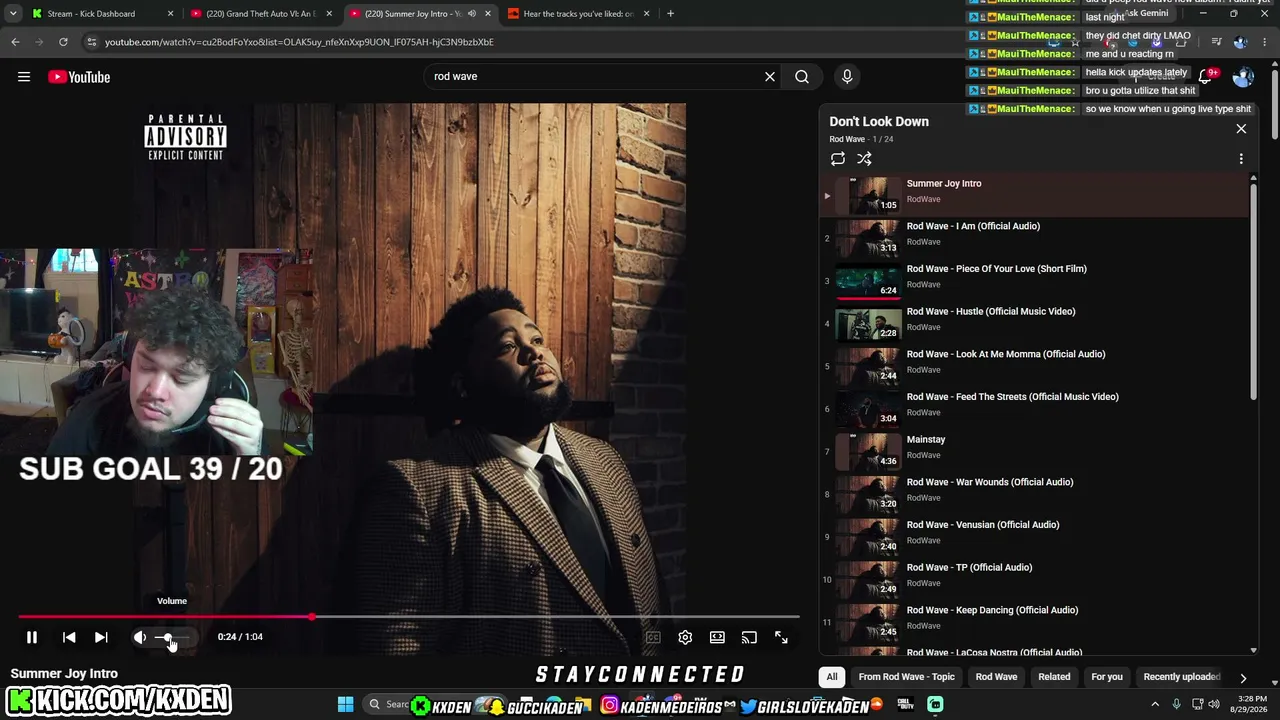The width and height of the screenshot is (1280, 720).
Task: Clear the 'rod wave' search text
Action: [770, 77]
